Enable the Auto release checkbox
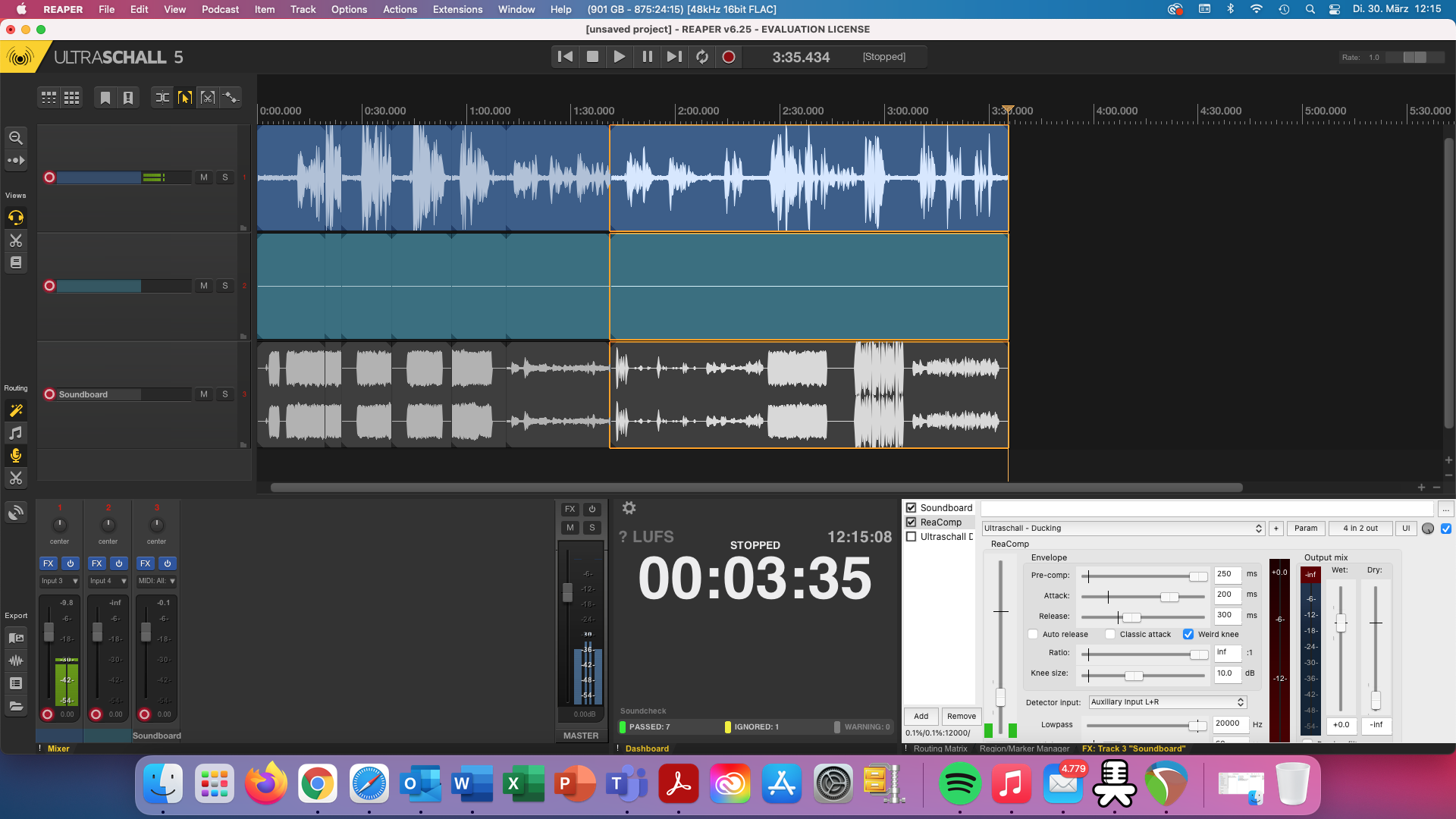1456x819 pixels. (1033, 635)
